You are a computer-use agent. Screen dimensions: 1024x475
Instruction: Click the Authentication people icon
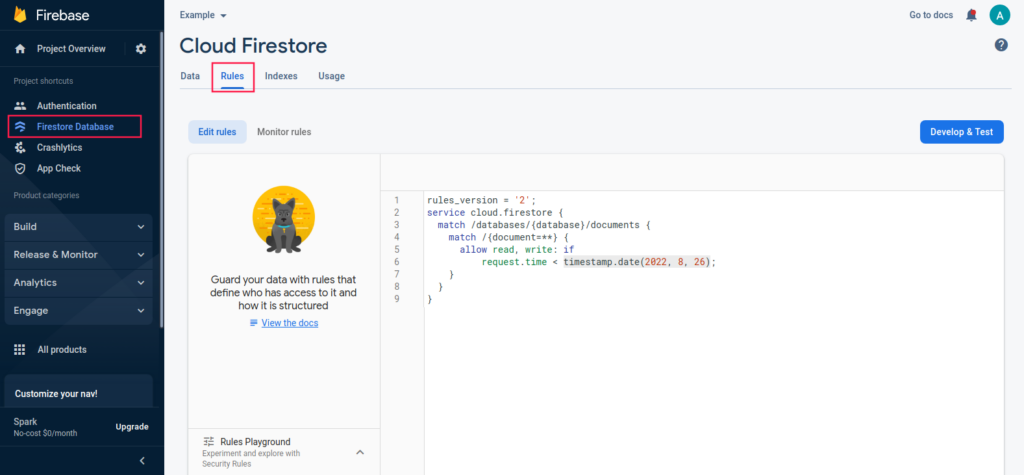20,106
